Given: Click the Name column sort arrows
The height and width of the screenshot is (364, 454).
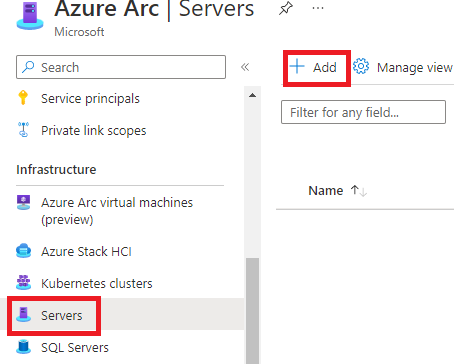Looking at the screenshot, I should point(359,191).
